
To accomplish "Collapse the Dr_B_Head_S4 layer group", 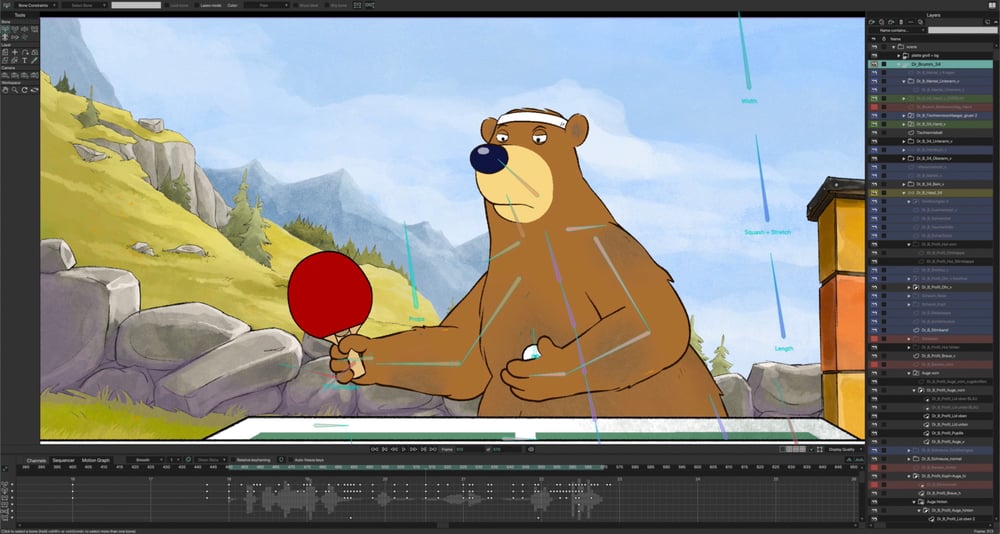I will point(904,192).
